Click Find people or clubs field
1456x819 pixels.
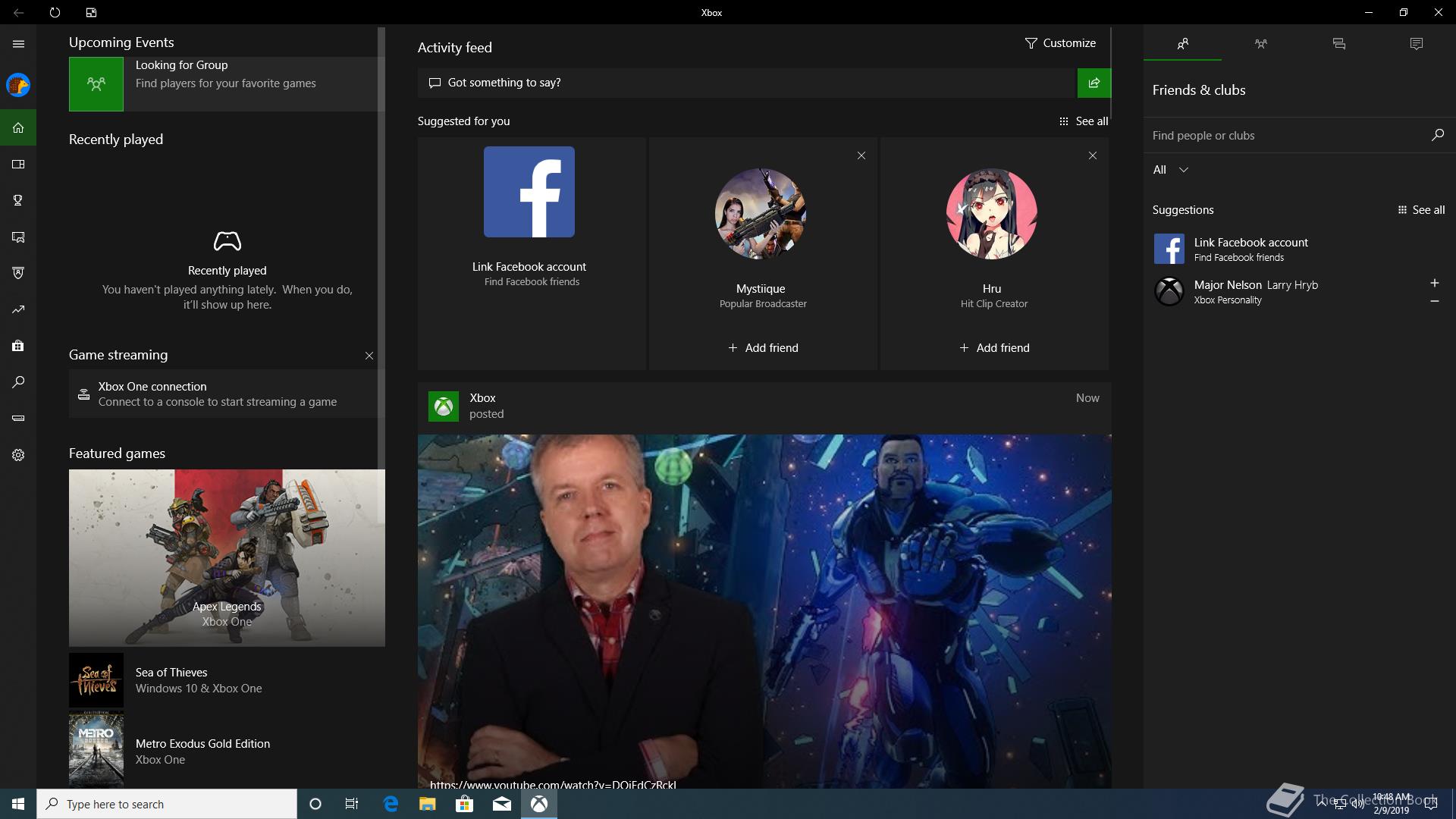pos(1286,136)
